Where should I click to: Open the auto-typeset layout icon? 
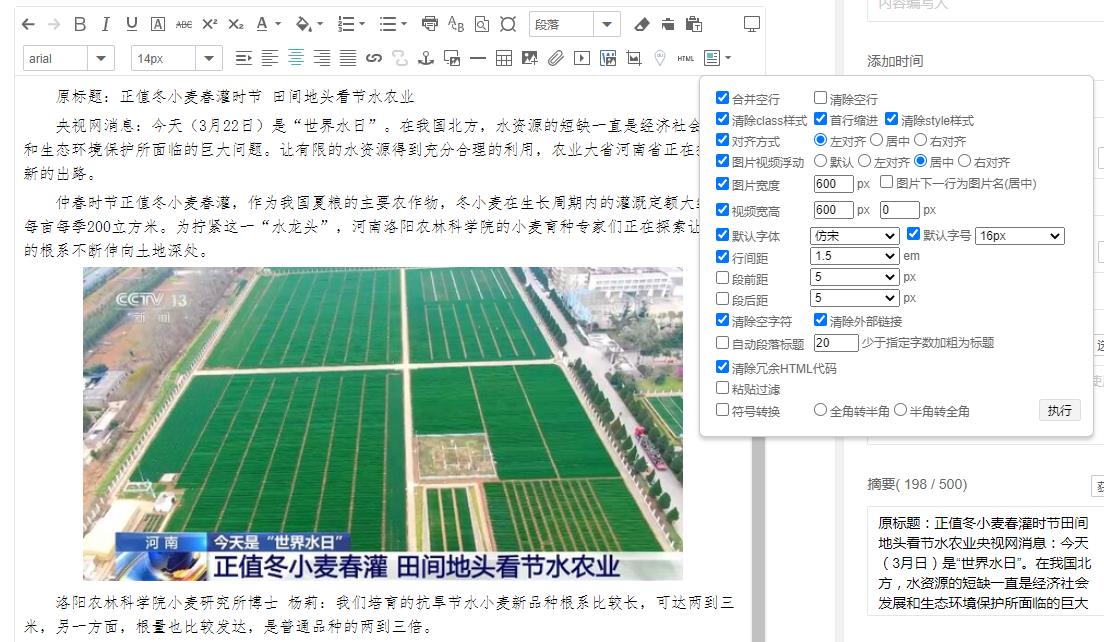(x=712, y=58)
